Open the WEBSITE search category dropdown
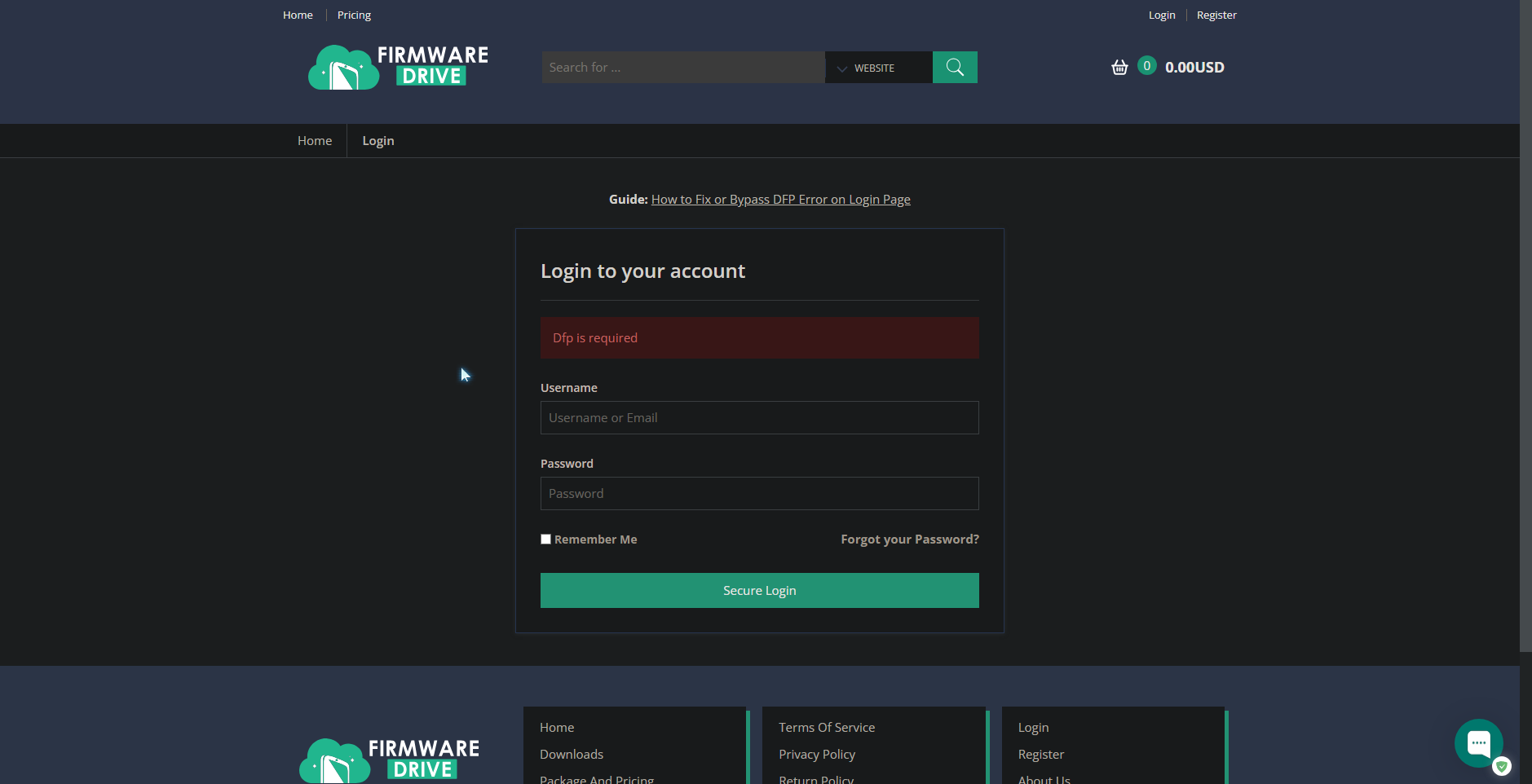This screenshot has height=784, width=1532. [x=873, y=67]
